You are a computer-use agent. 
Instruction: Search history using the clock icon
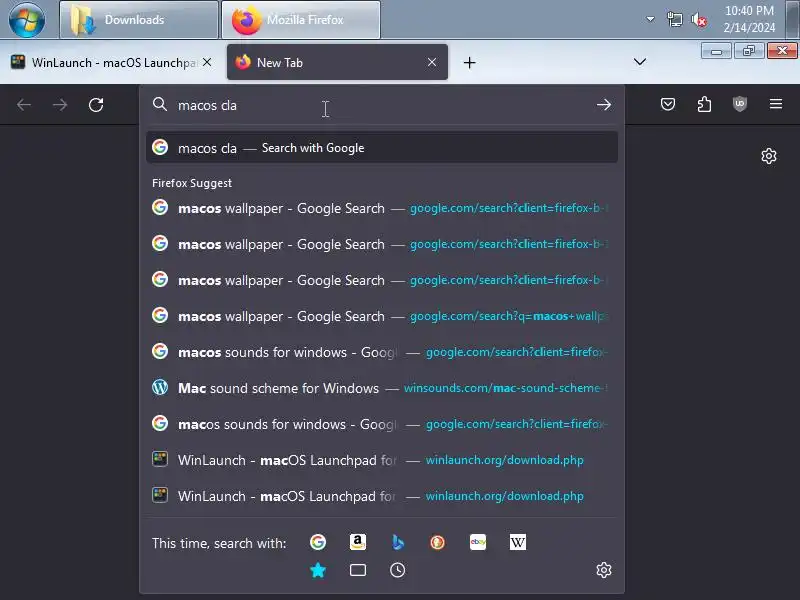coord(397,570)
